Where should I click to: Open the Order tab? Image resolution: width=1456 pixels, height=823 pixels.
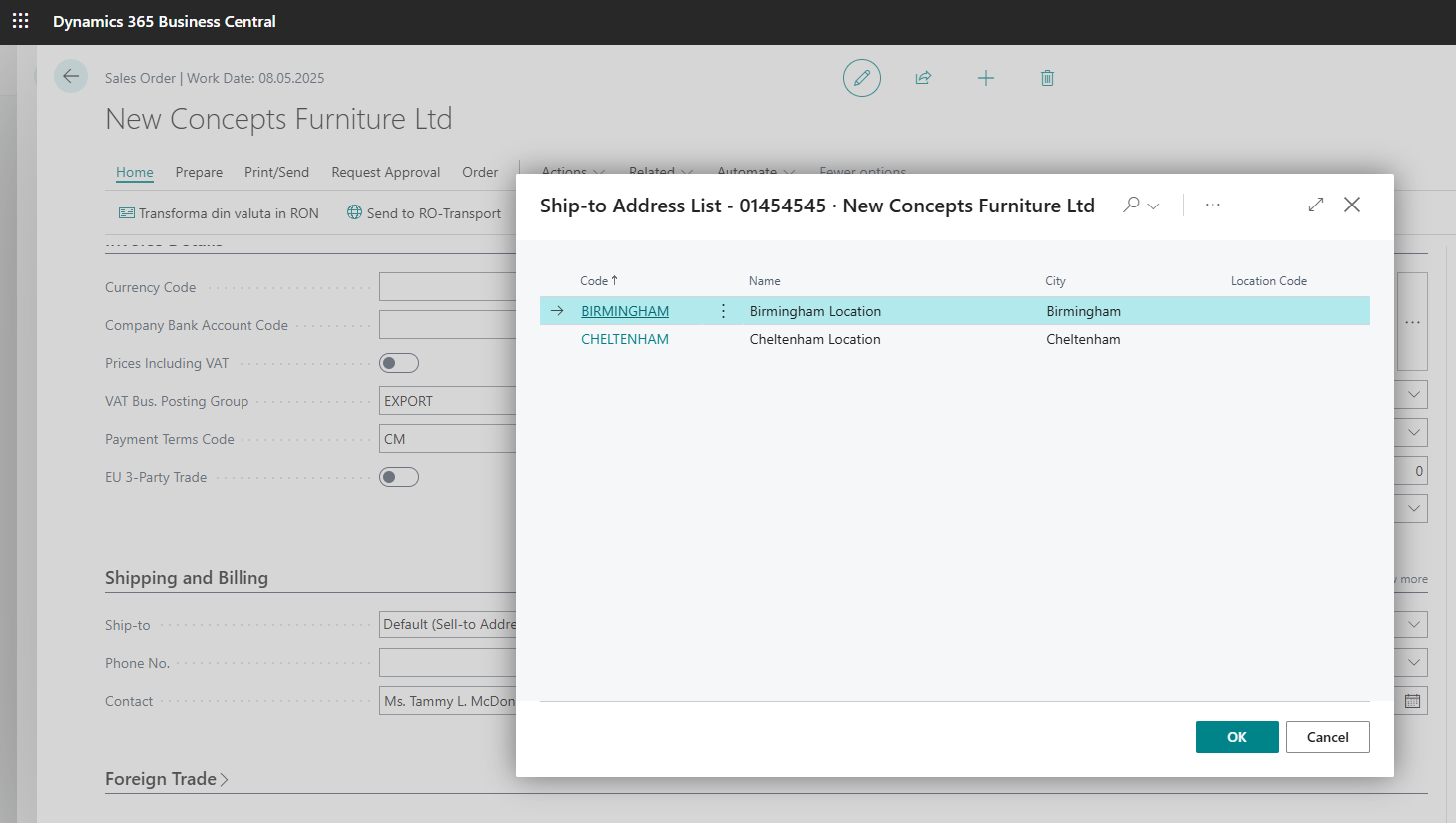480,172
